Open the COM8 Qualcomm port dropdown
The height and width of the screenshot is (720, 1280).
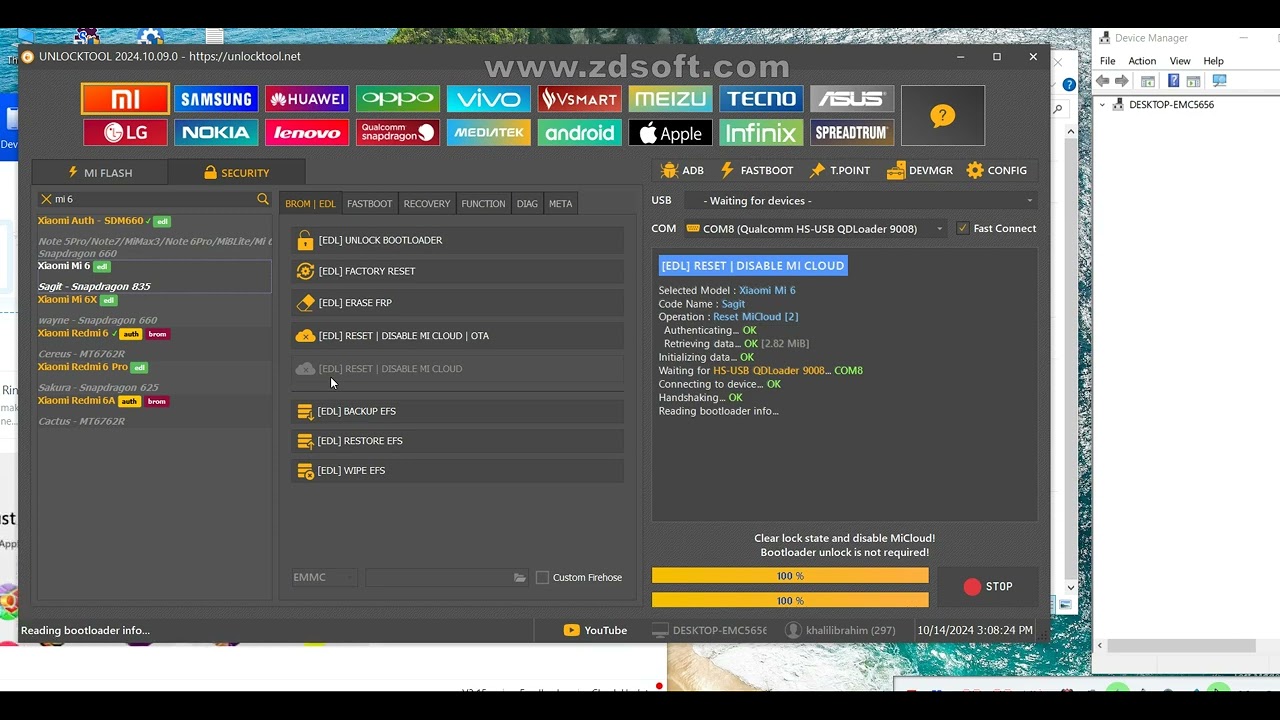pyautogui.click(x=815, y=229)
